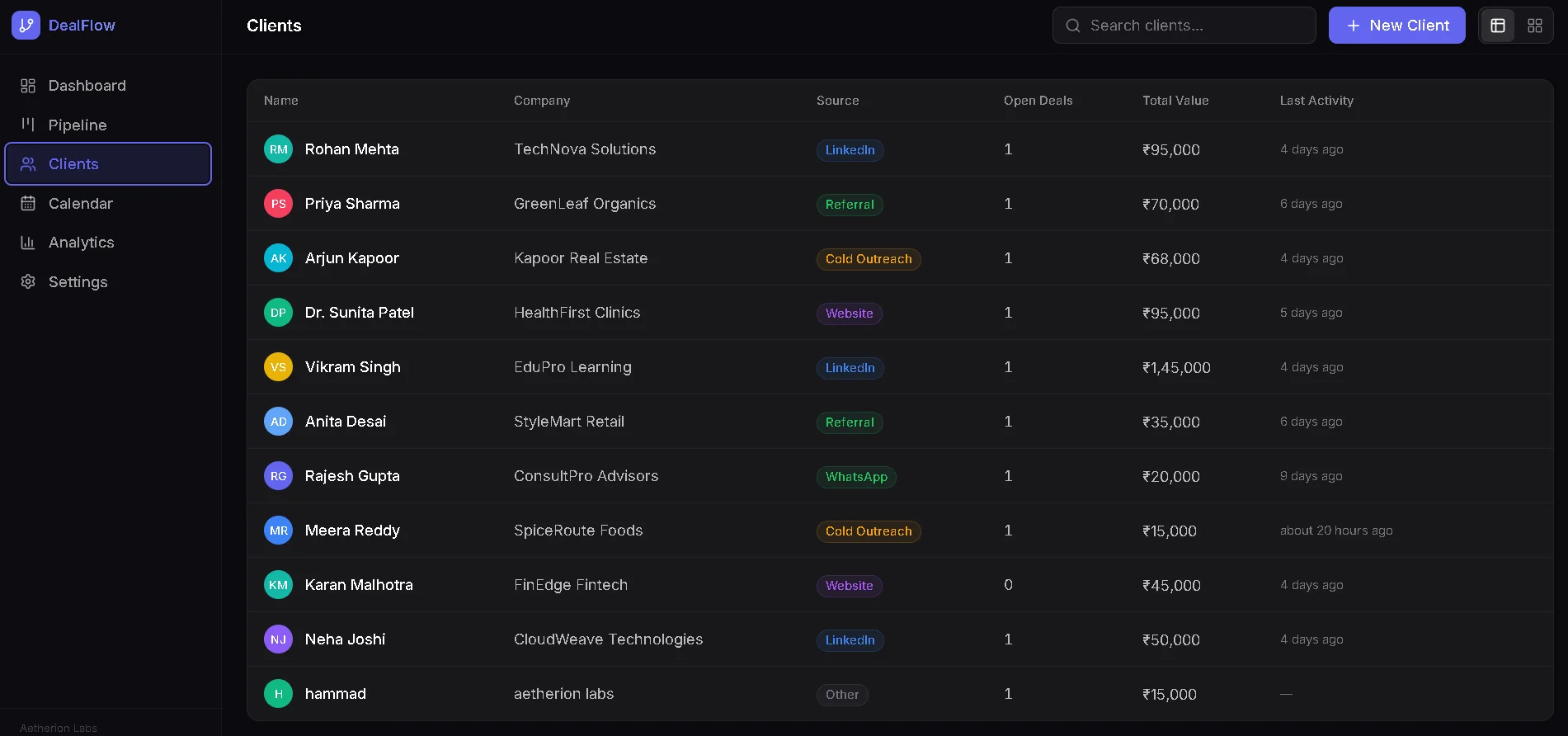Click the H avatar for hammad

[279, 694]
